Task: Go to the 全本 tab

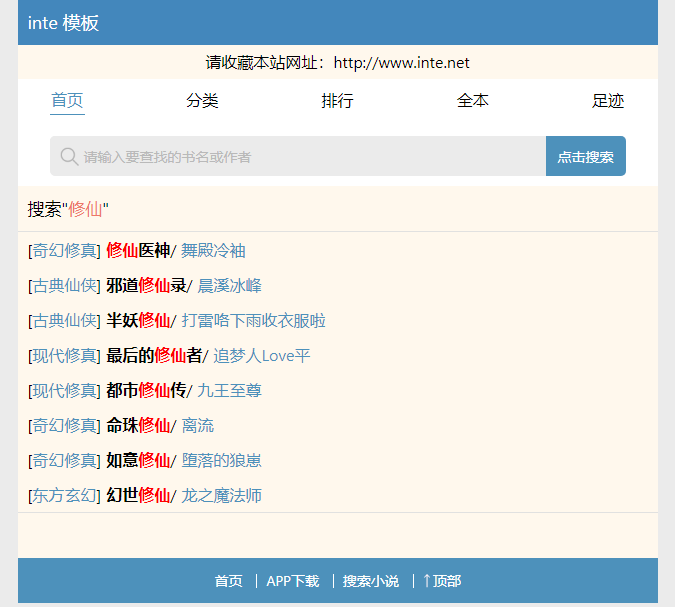Action: (x=473, y=101)
